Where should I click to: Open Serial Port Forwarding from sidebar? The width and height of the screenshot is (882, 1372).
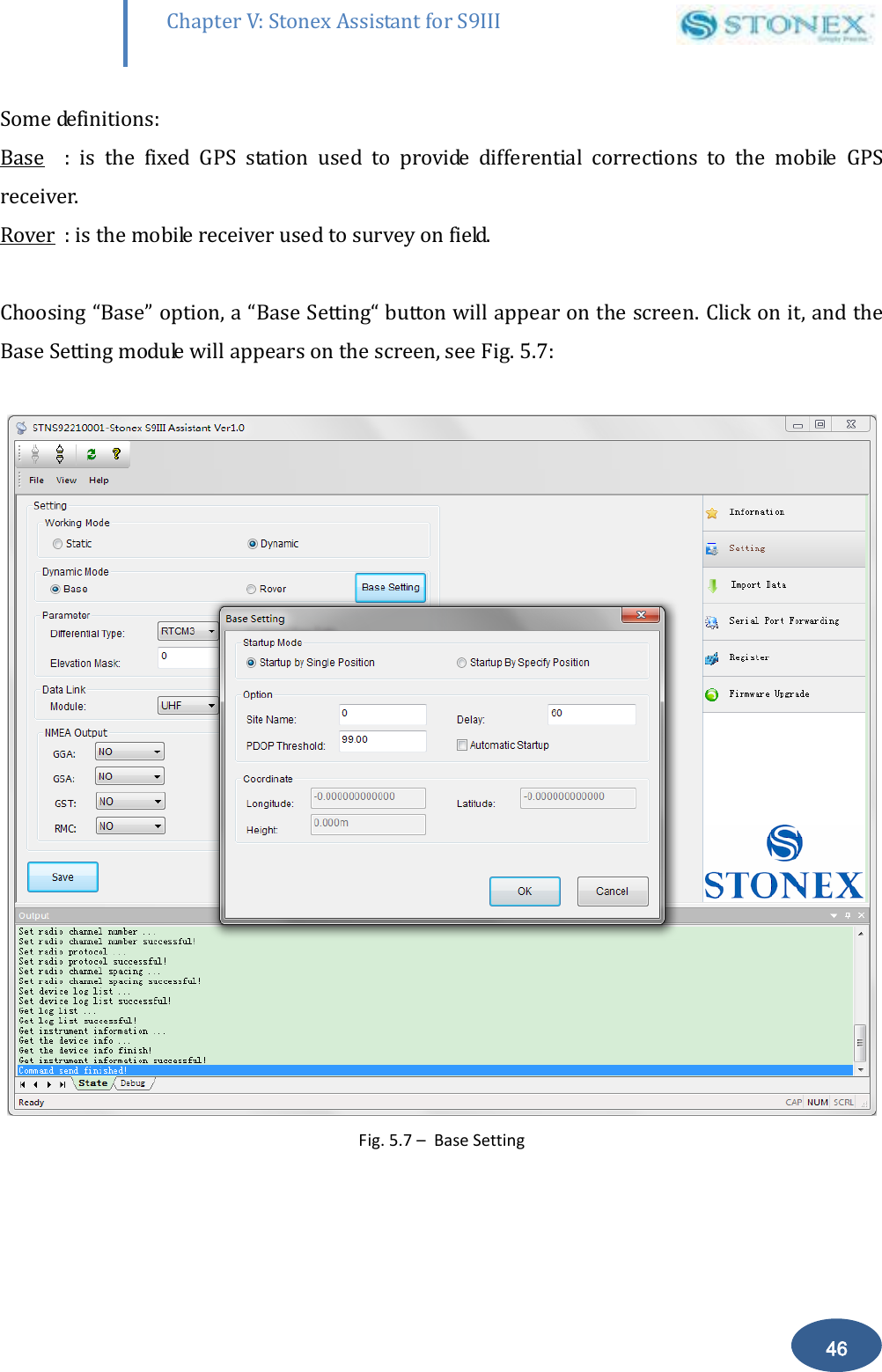pyautogui.click(x=783, y=622)
